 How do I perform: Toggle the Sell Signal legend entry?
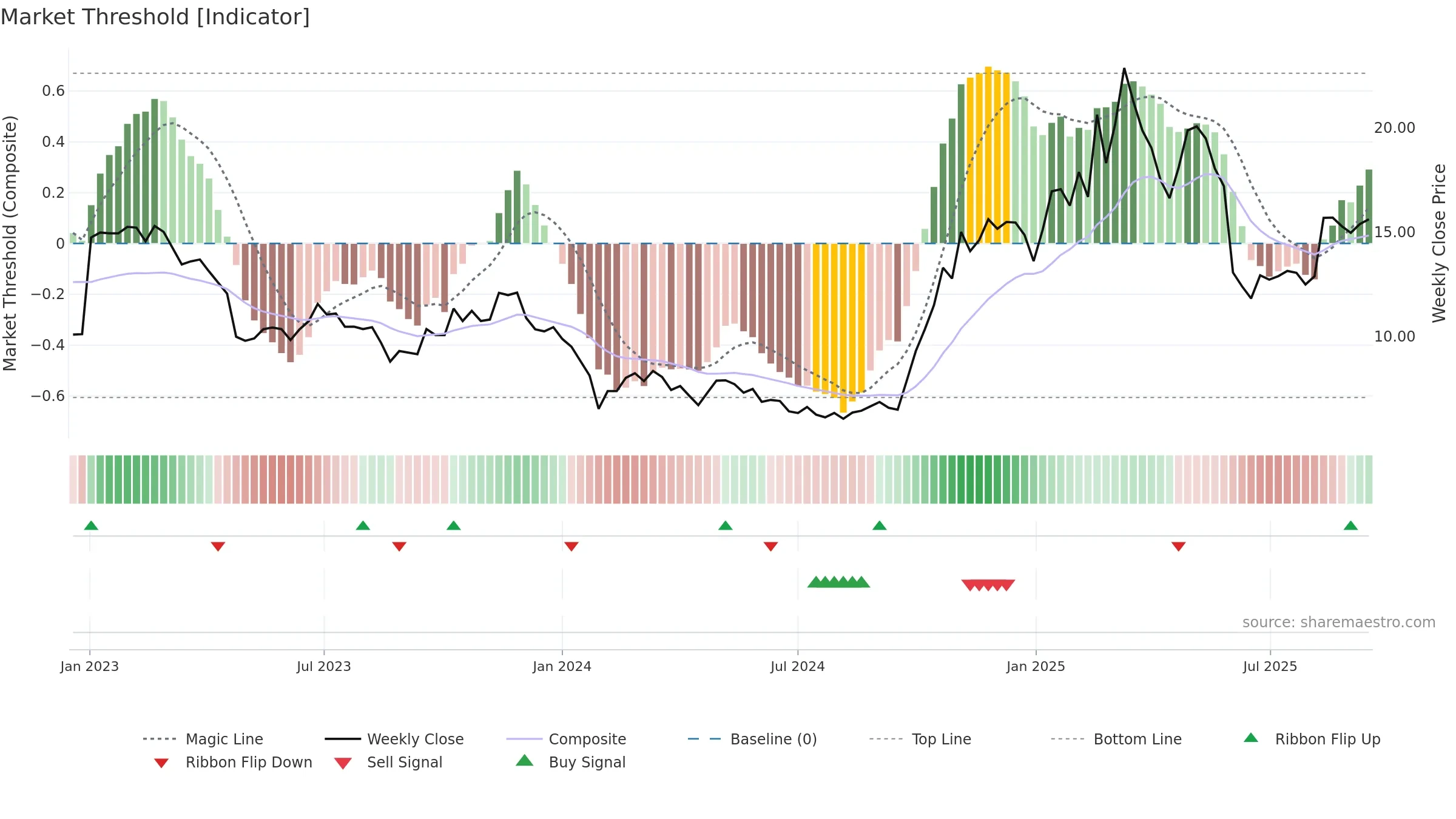[x=388, y=762]
